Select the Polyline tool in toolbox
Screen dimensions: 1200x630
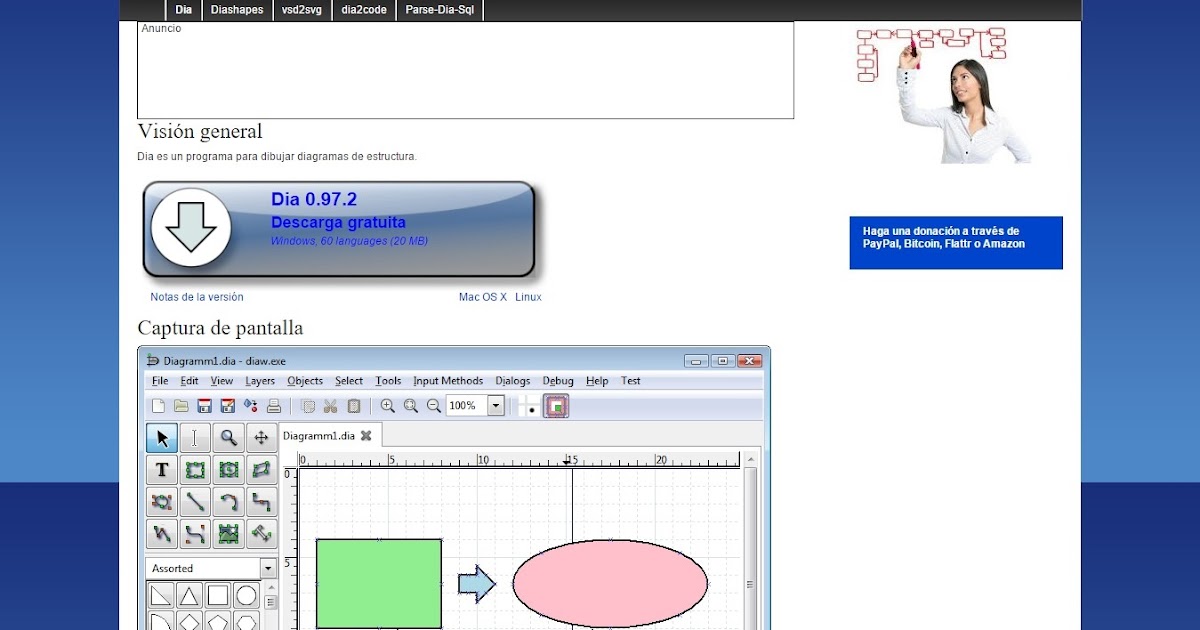162,534
